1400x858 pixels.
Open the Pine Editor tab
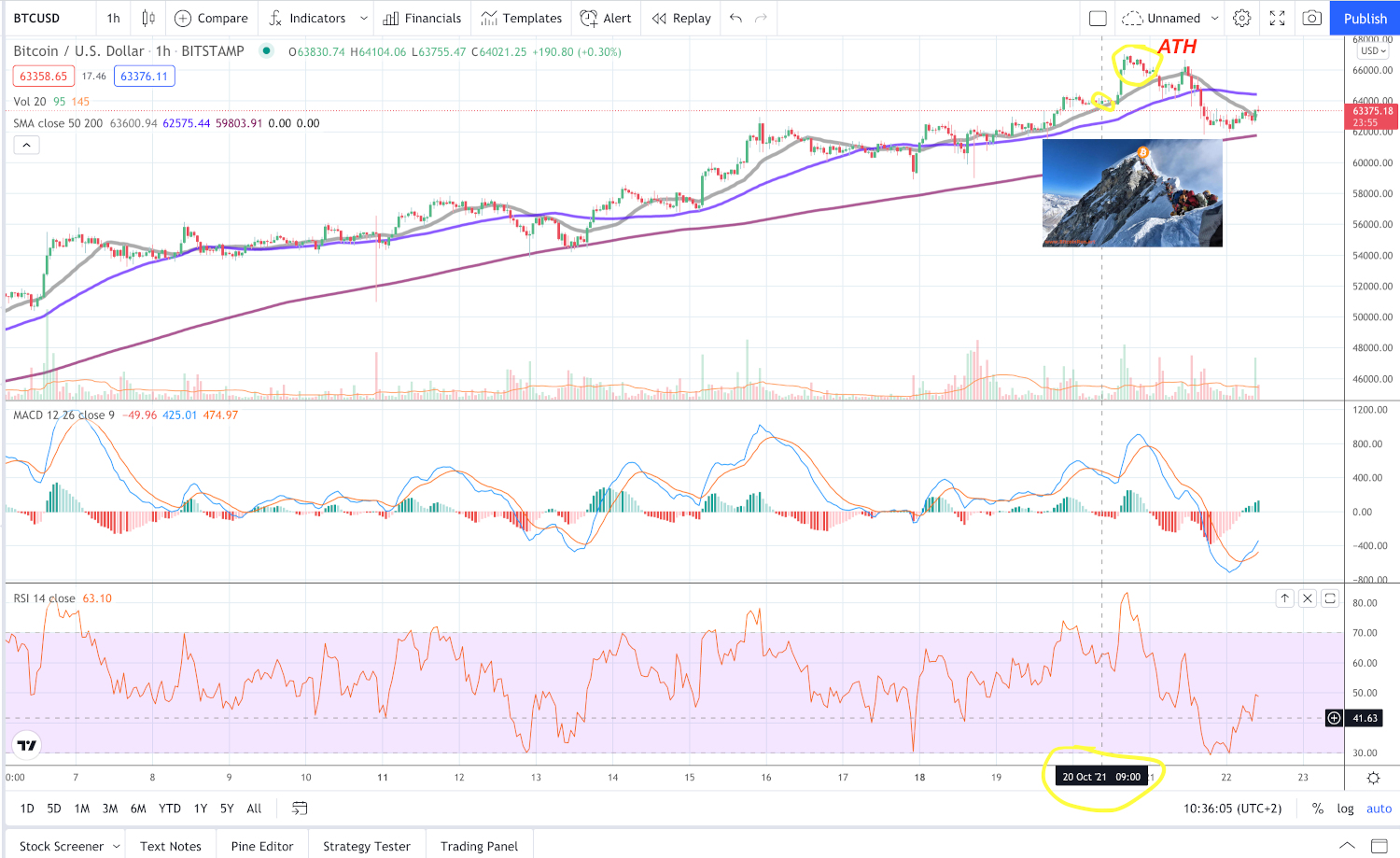point(262,846)
